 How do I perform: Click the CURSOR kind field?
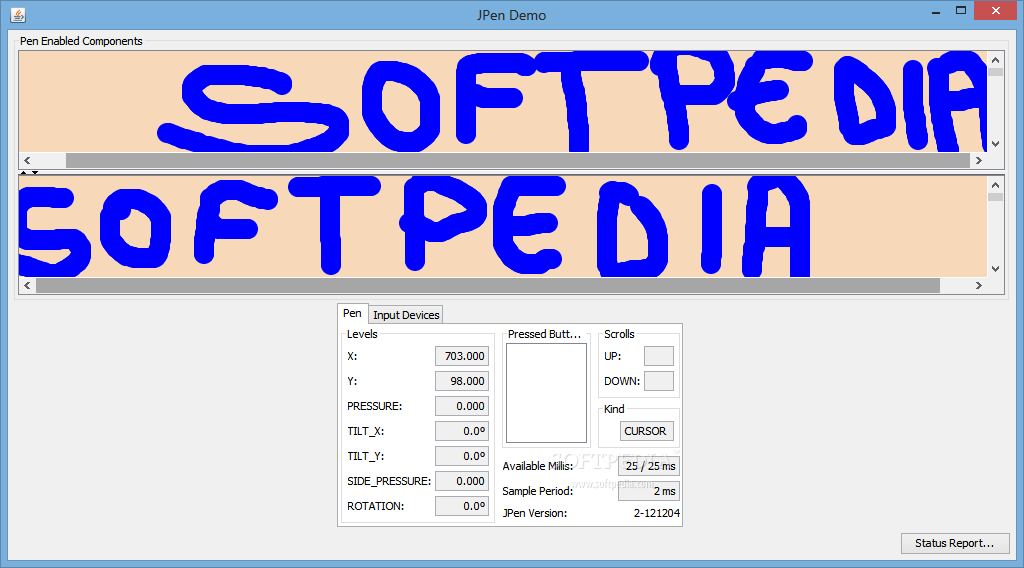pyautogui.click(x=647, y=431)
